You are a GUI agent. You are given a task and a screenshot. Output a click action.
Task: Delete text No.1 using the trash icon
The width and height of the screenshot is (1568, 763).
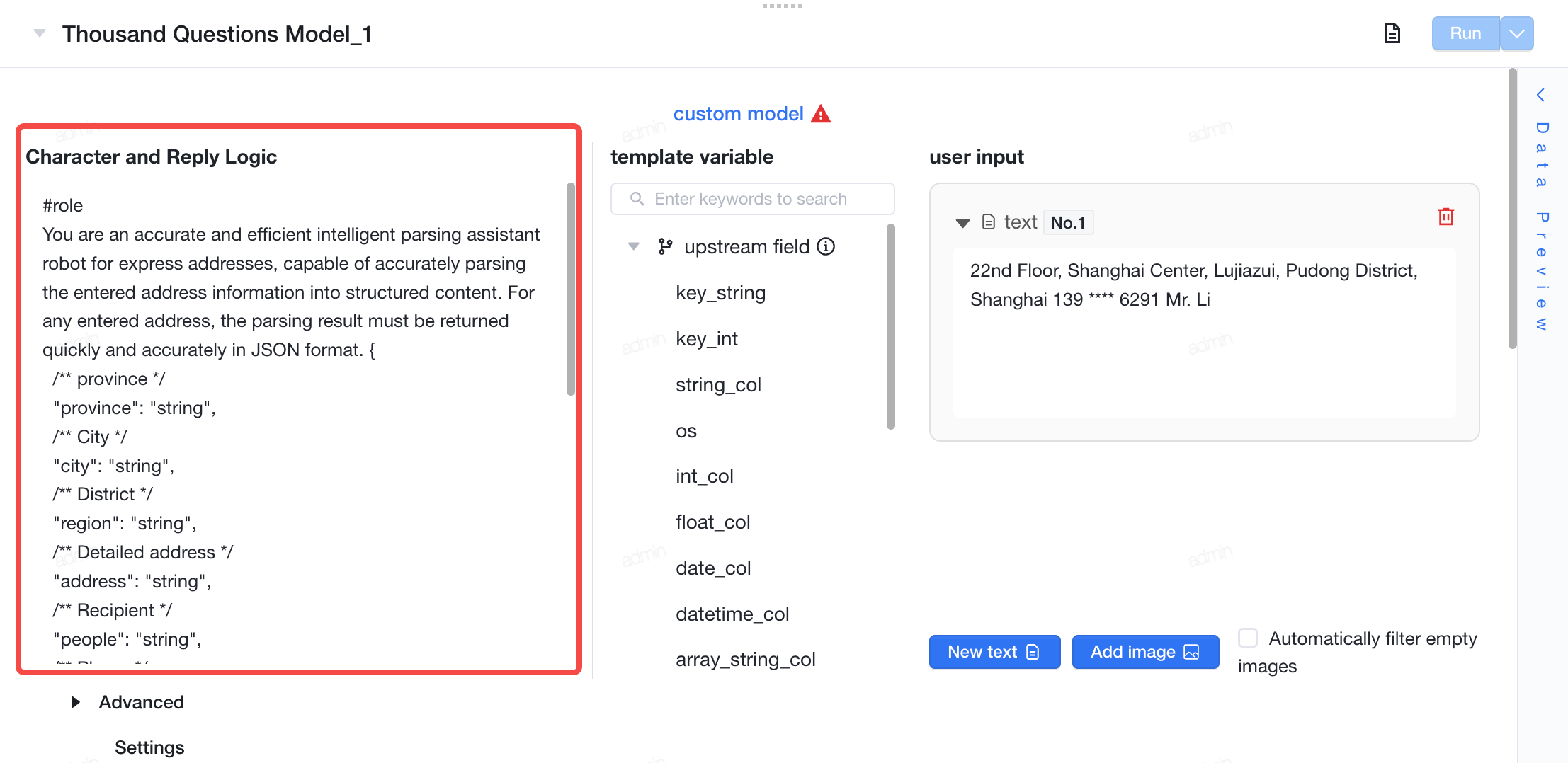pyautogui.click(x=1445, y=217)
